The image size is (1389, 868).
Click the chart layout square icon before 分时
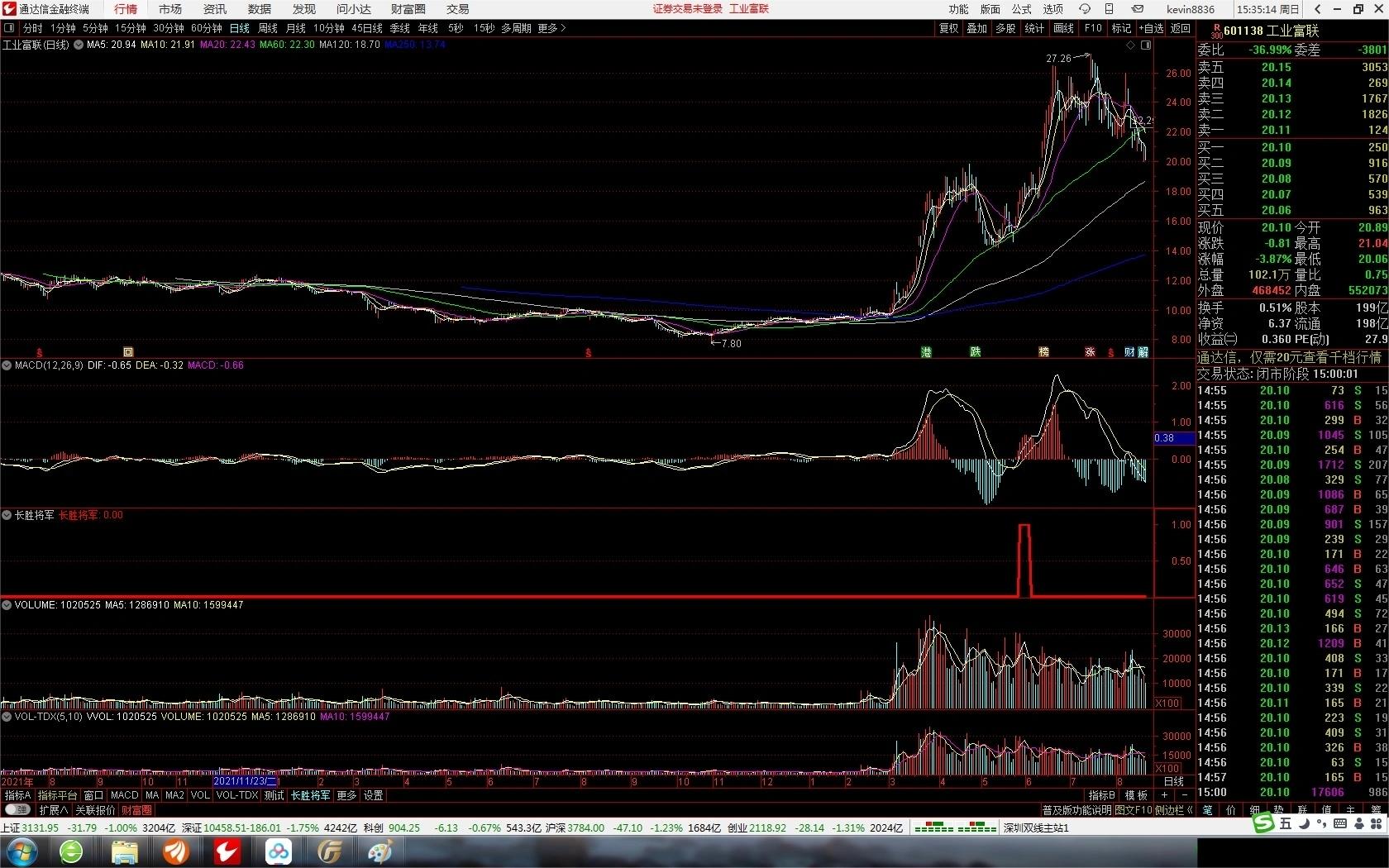point(9,28)
